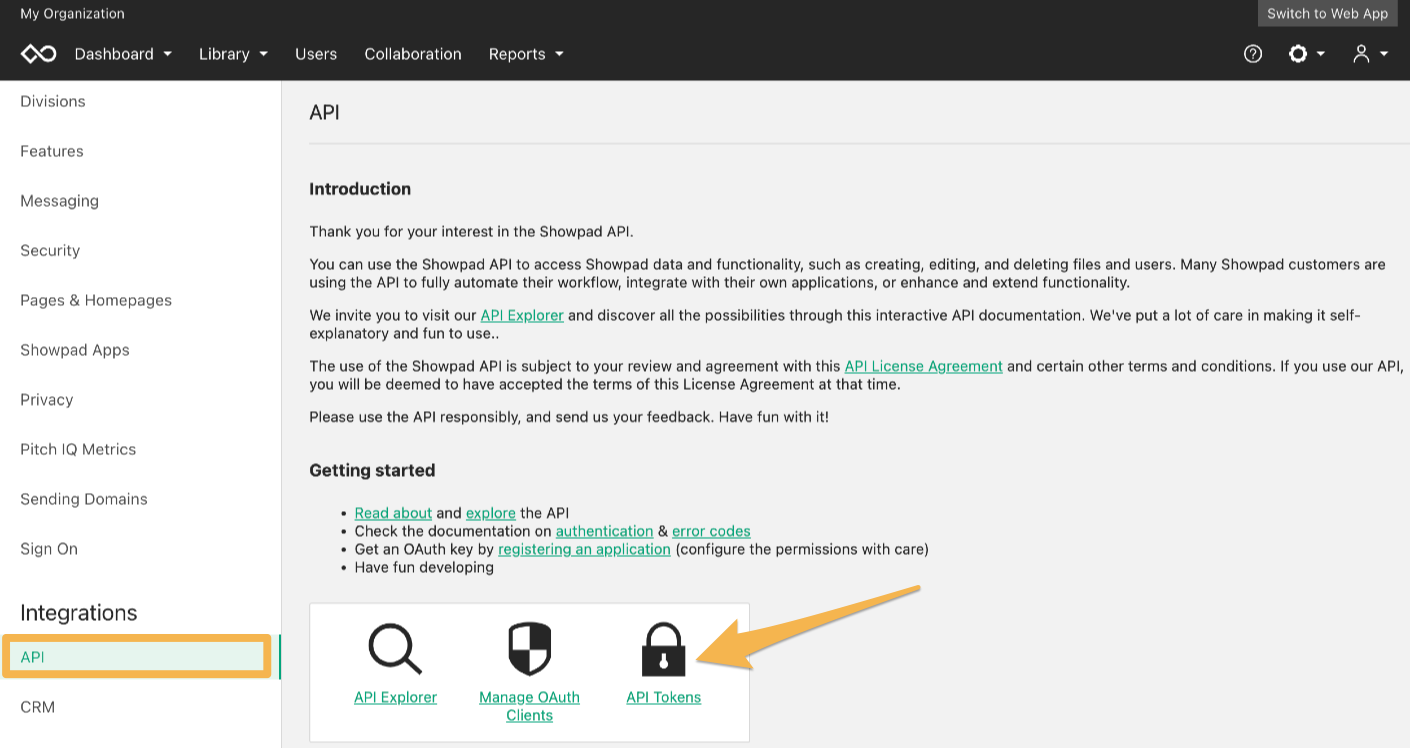This screenshot has height=748, width=1410.
Task: Select Features in the sidebar
Action: pyautogui.click(x=52, y=151)
